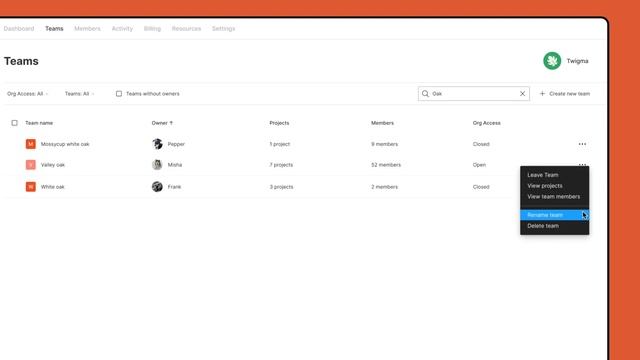Click Pepper's avatar
This screenshot has width=640, height=360.
157,144
